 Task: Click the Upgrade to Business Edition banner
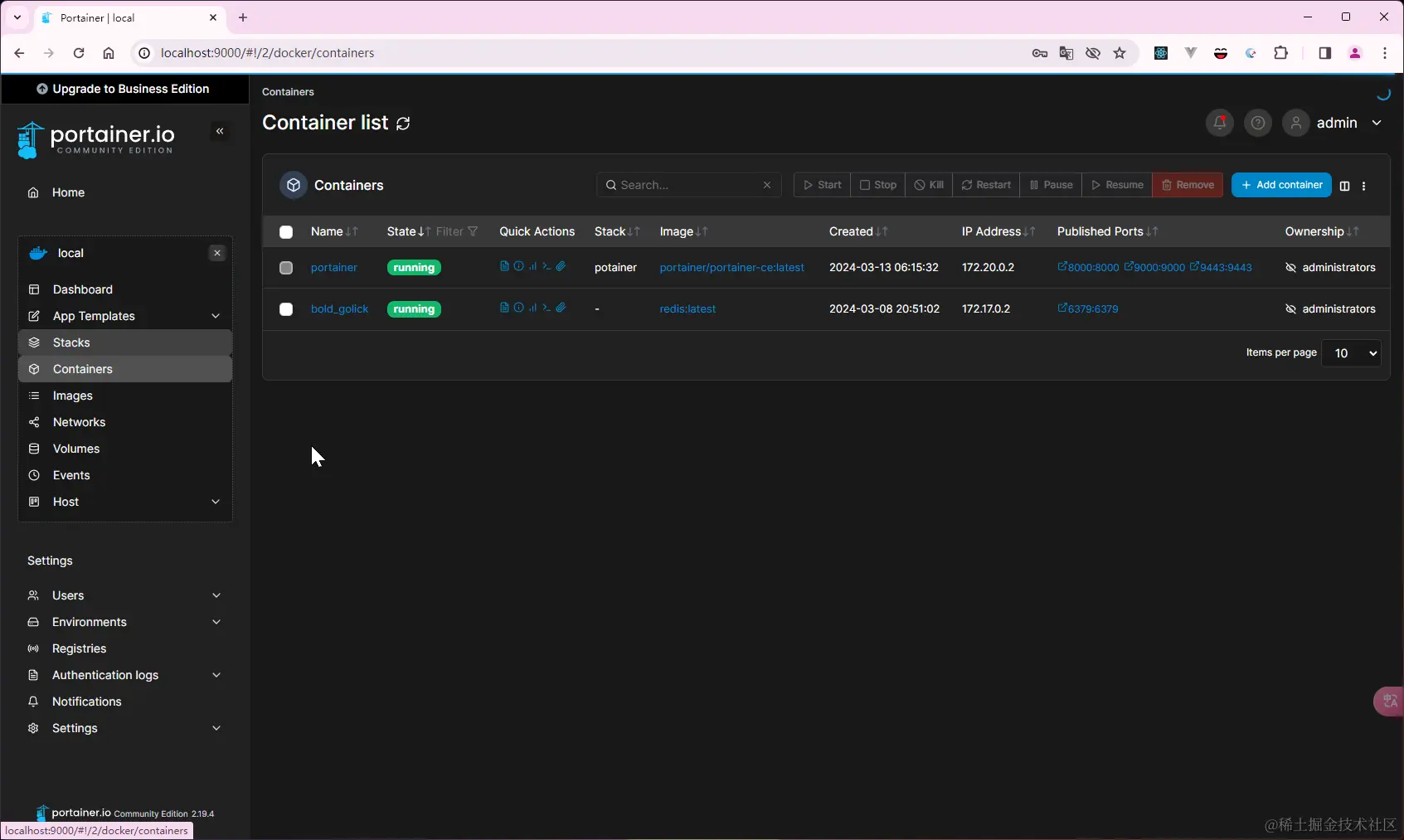tap(125, 89)
